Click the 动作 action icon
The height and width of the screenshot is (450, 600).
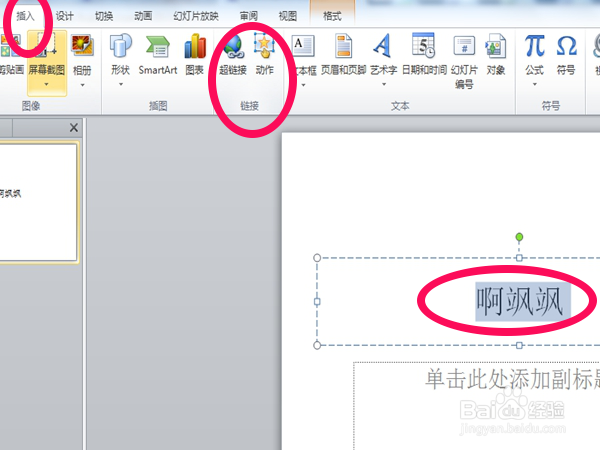[264, 46]
